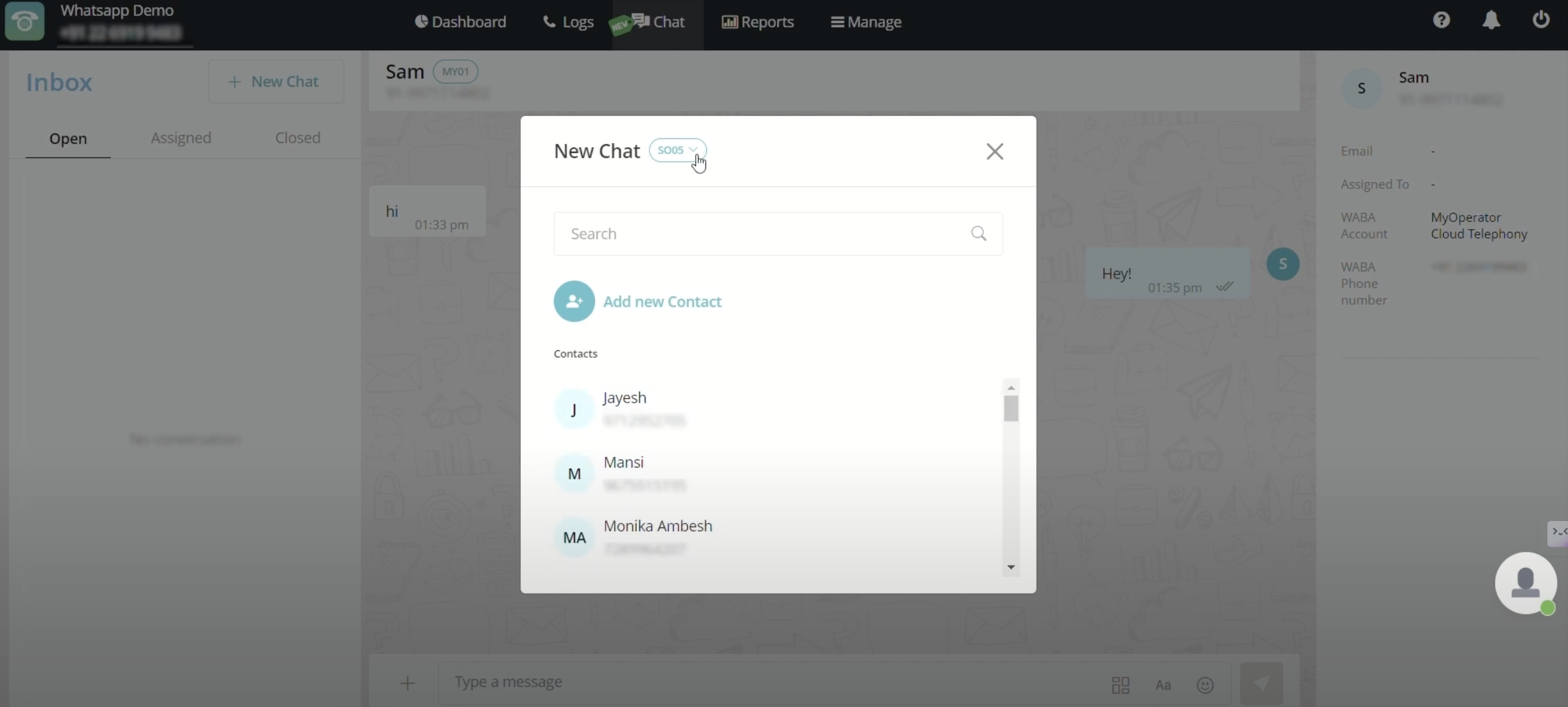
Task: Click the search magnifier icon in the dialog
Action: point(979,233)
